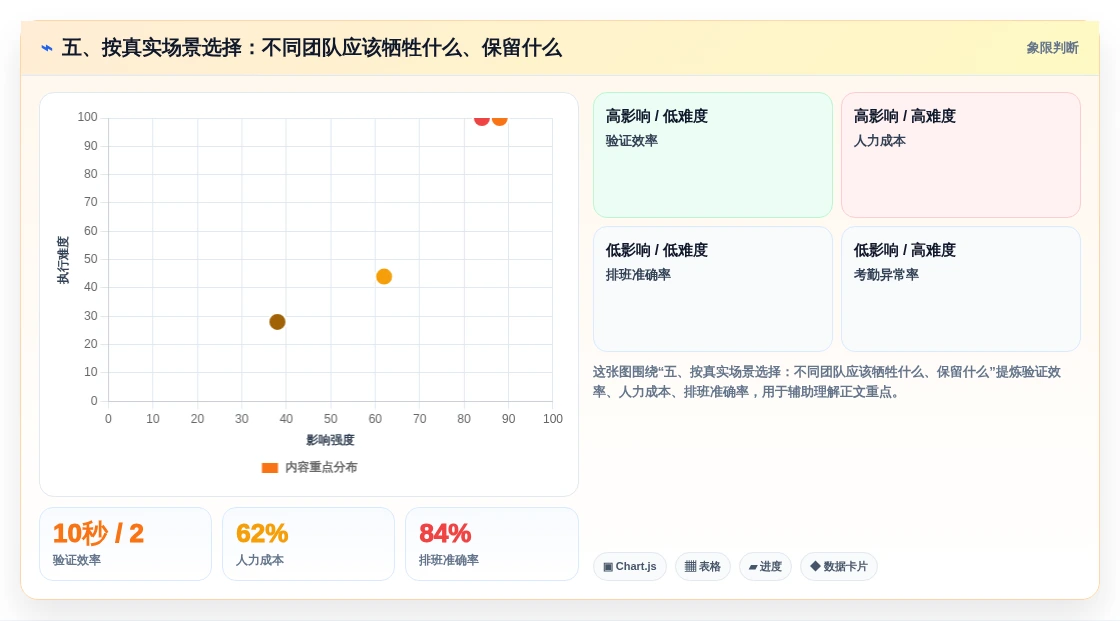This screenshot has height=621, width=1120.
Task: Click 验证效率 text in green quadrant card
Action: pyautogui.click(x=631, y=141)
